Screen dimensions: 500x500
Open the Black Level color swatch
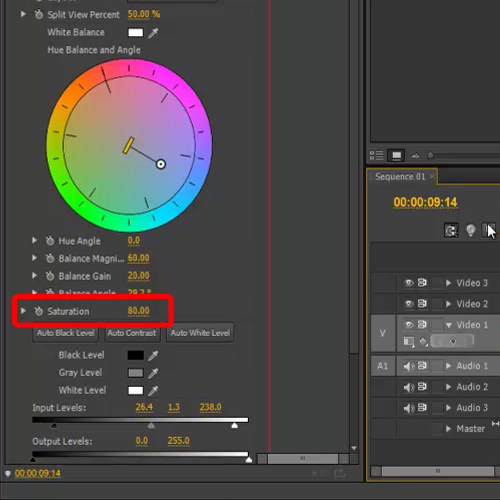(x=136, y=355)
